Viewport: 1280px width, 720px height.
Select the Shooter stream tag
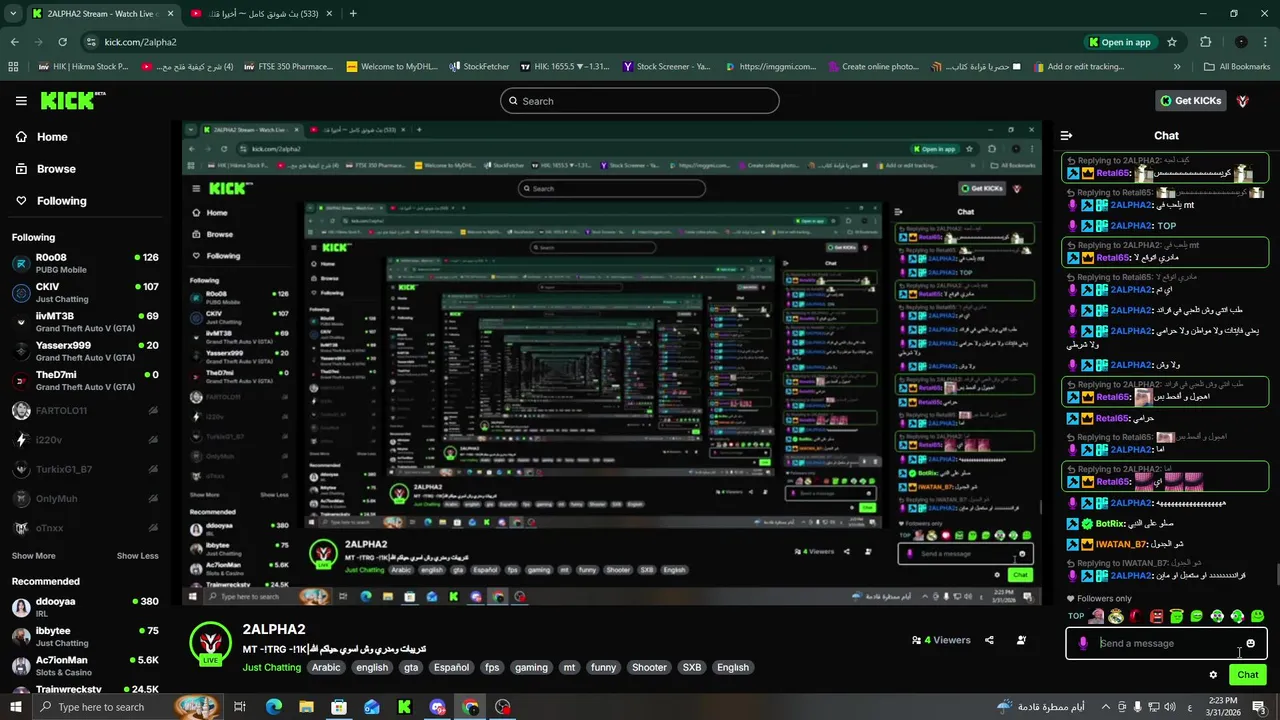tap(649, 667)
